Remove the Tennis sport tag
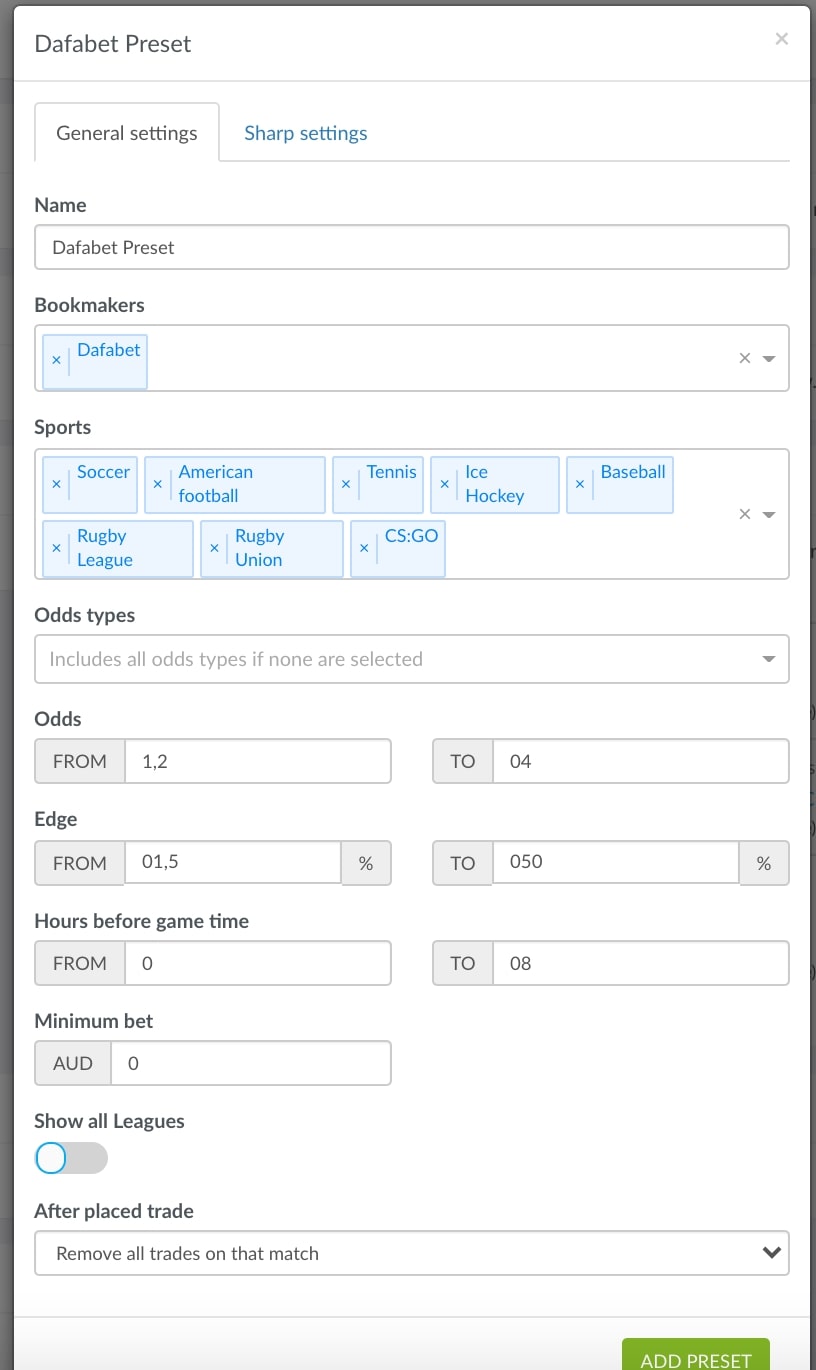Viewport: 816px width, 1370px height. coord(346,484)
